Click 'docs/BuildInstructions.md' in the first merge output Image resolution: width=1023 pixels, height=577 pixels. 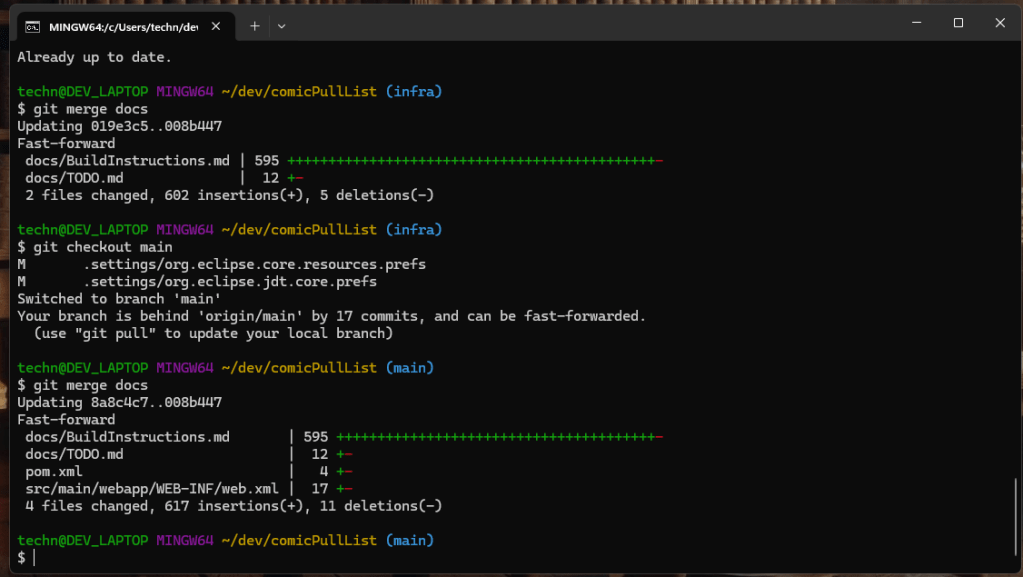[x=127, y=161]
